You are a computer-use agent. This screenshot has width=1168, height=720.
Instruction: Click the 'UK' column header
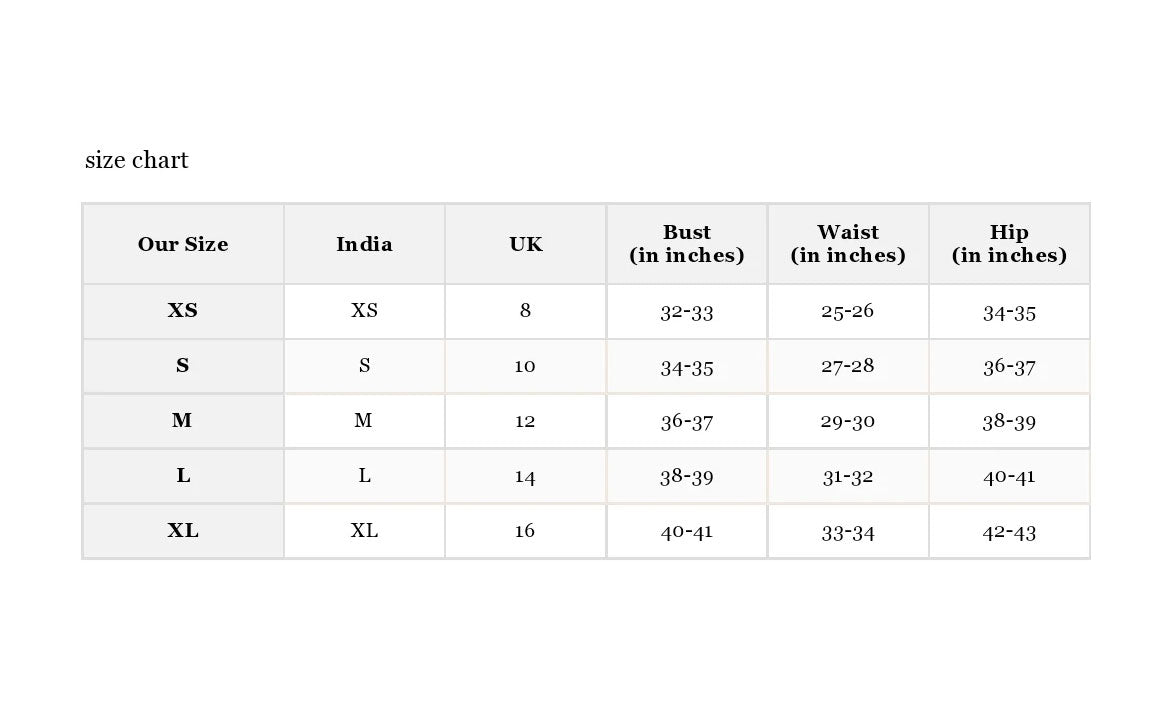click(526, 244)
